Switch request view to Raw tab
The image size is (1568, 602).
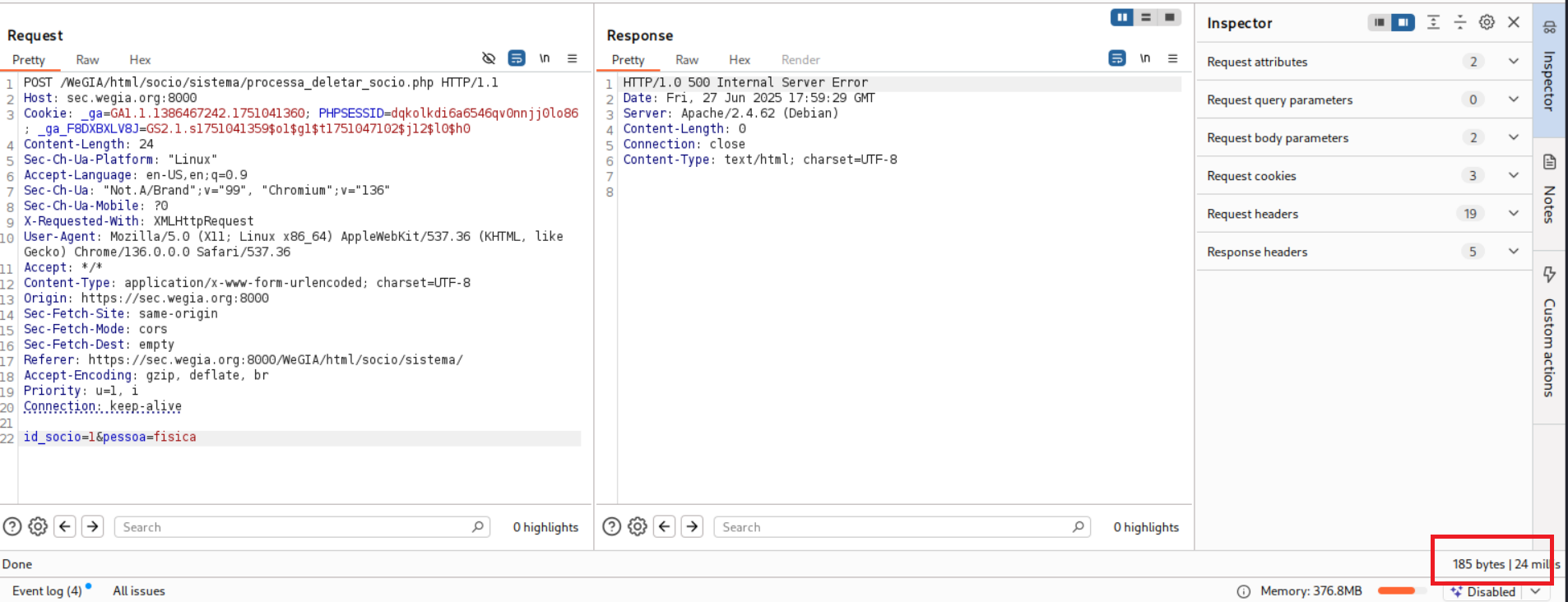pyautogui.click(x=87, y=60)
